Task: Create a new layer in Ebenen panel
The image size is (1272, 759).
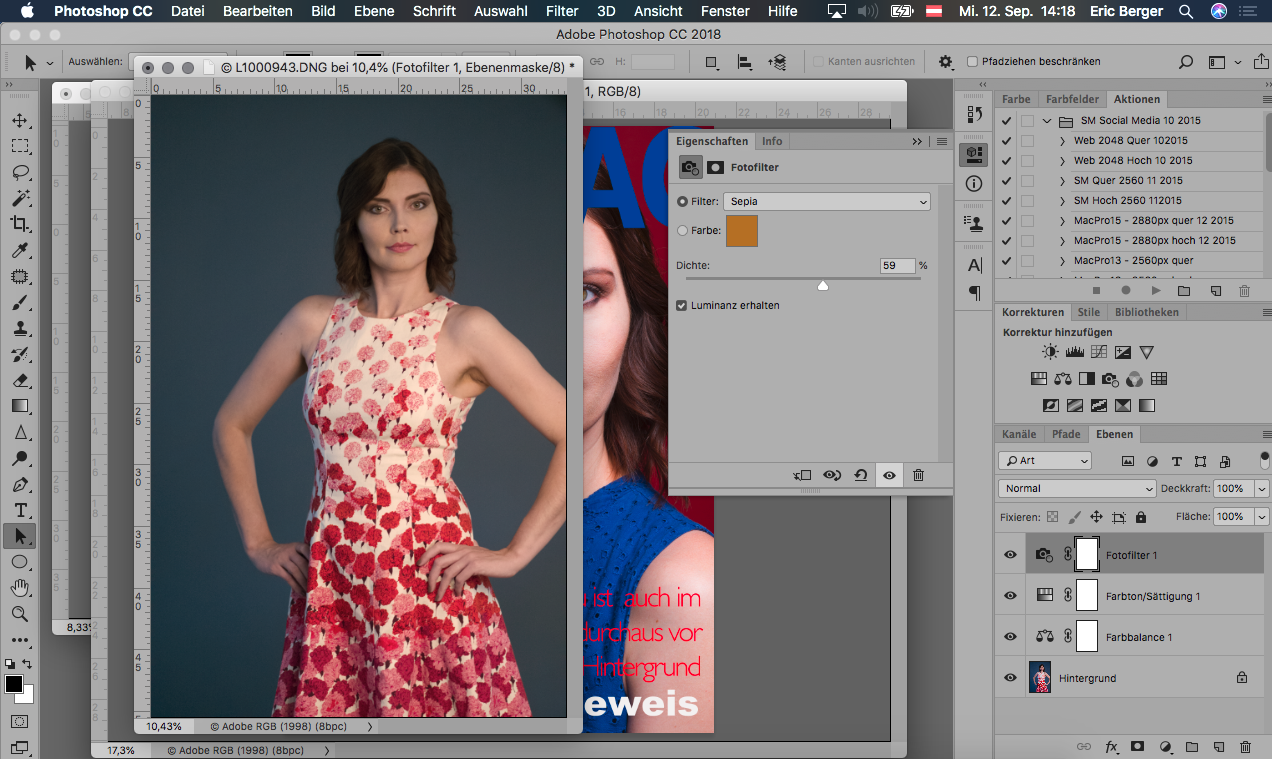Action: [1217, 747]
